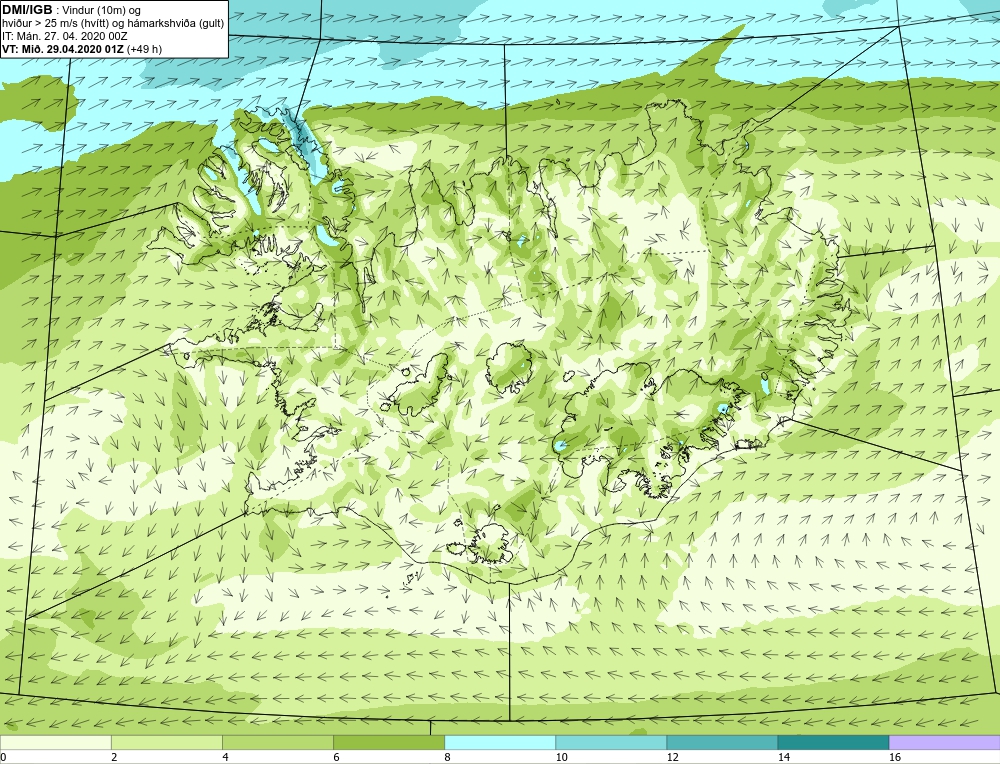Screen dimensions: 1000x764
Task: Click the 2–4 m/s light green legend swatch
Action: click(166, 742)
